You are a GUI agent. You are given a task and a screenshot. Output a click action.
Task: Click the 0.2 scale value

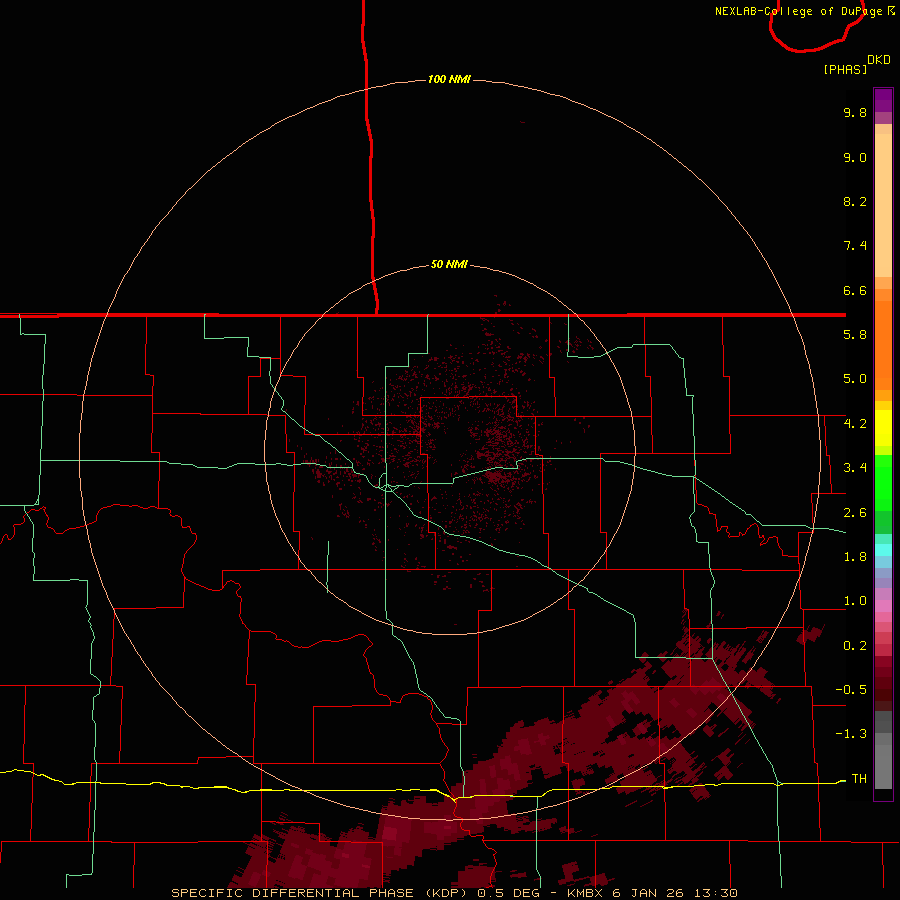point(855,646)
